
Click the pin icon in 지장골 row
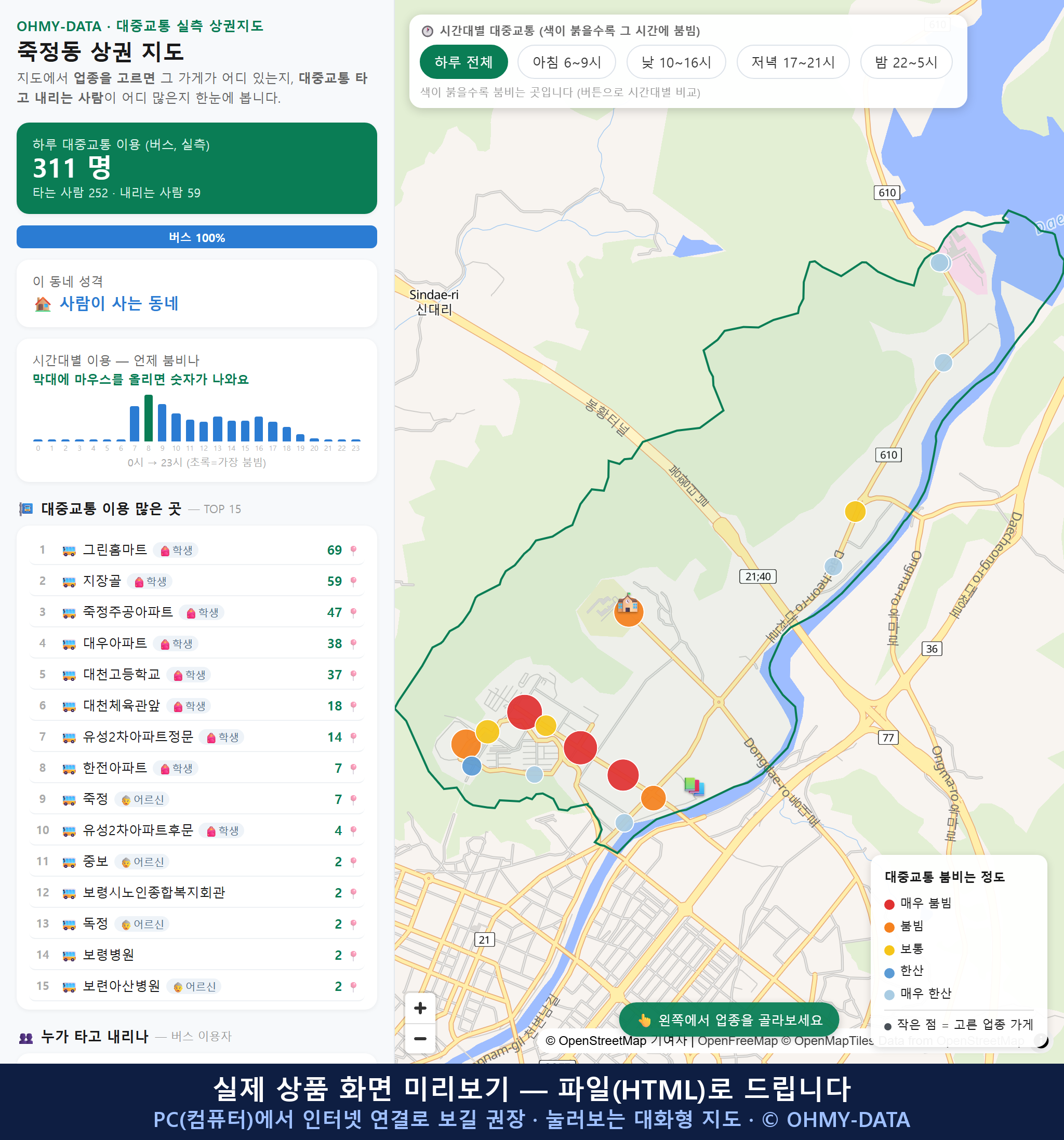click(x=353, y=581)
